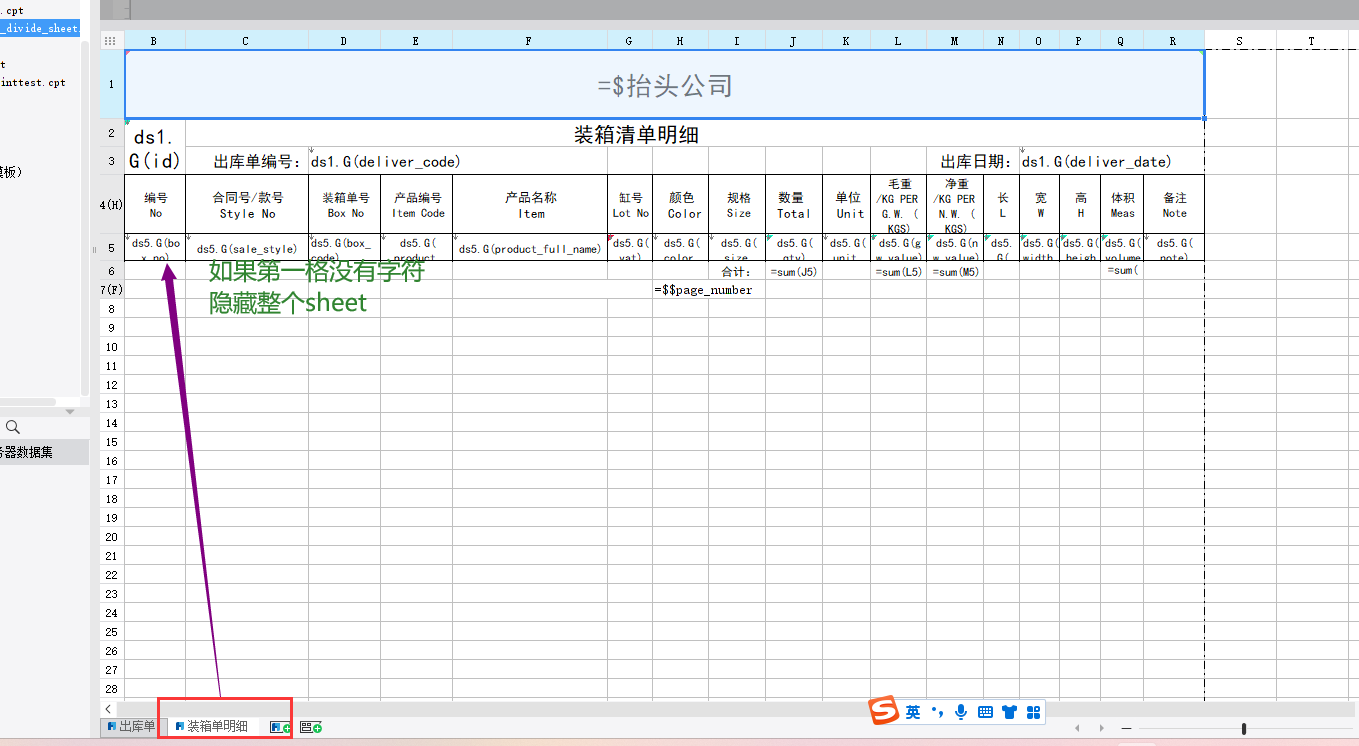
Task: Click the microphone voice input icon
Action: [x=961, y=712]
